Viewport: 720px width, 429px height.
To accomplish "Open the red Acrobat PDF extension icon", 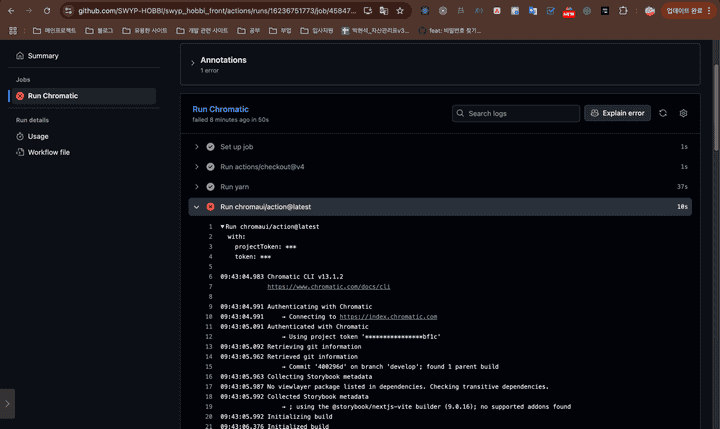I will tap(497, 11).
